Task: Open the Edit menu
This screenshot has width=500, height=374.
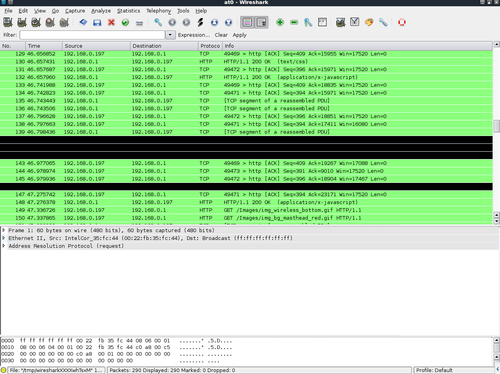Action: 23,11
